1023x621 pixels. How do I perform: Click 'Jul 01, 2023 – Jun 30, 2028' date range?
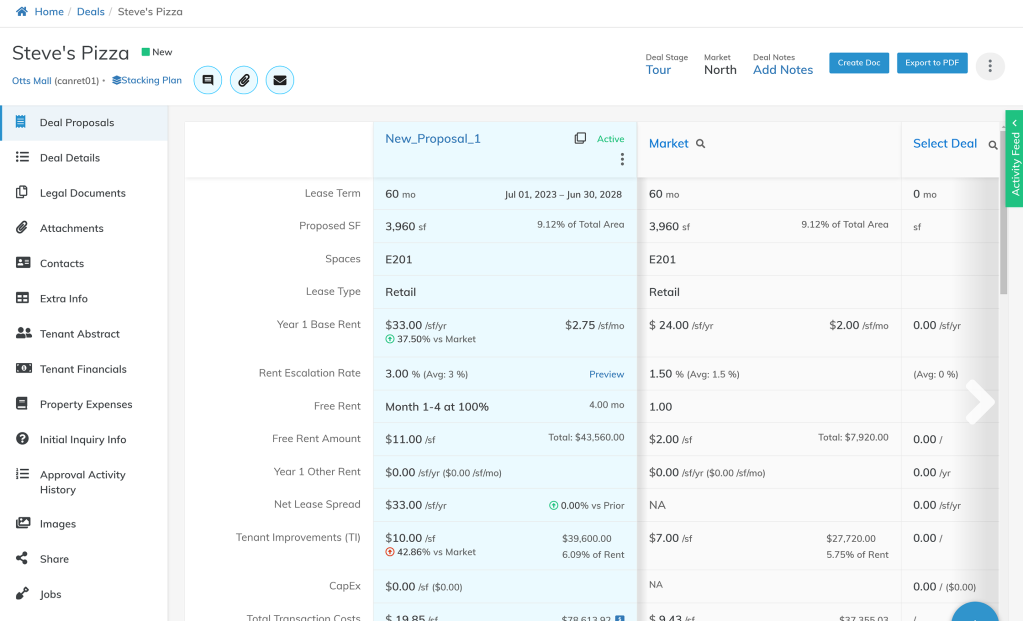click(563, 194)
